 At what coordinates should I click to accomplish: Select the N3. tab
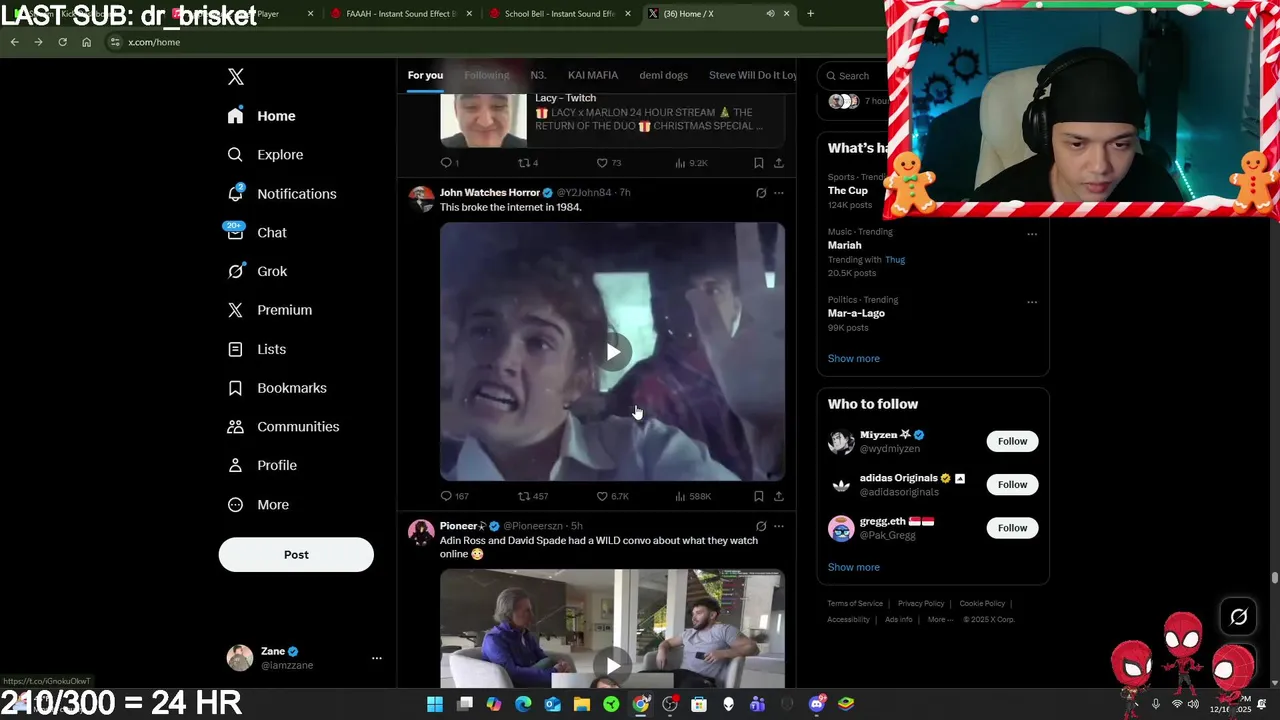(538, 75)
